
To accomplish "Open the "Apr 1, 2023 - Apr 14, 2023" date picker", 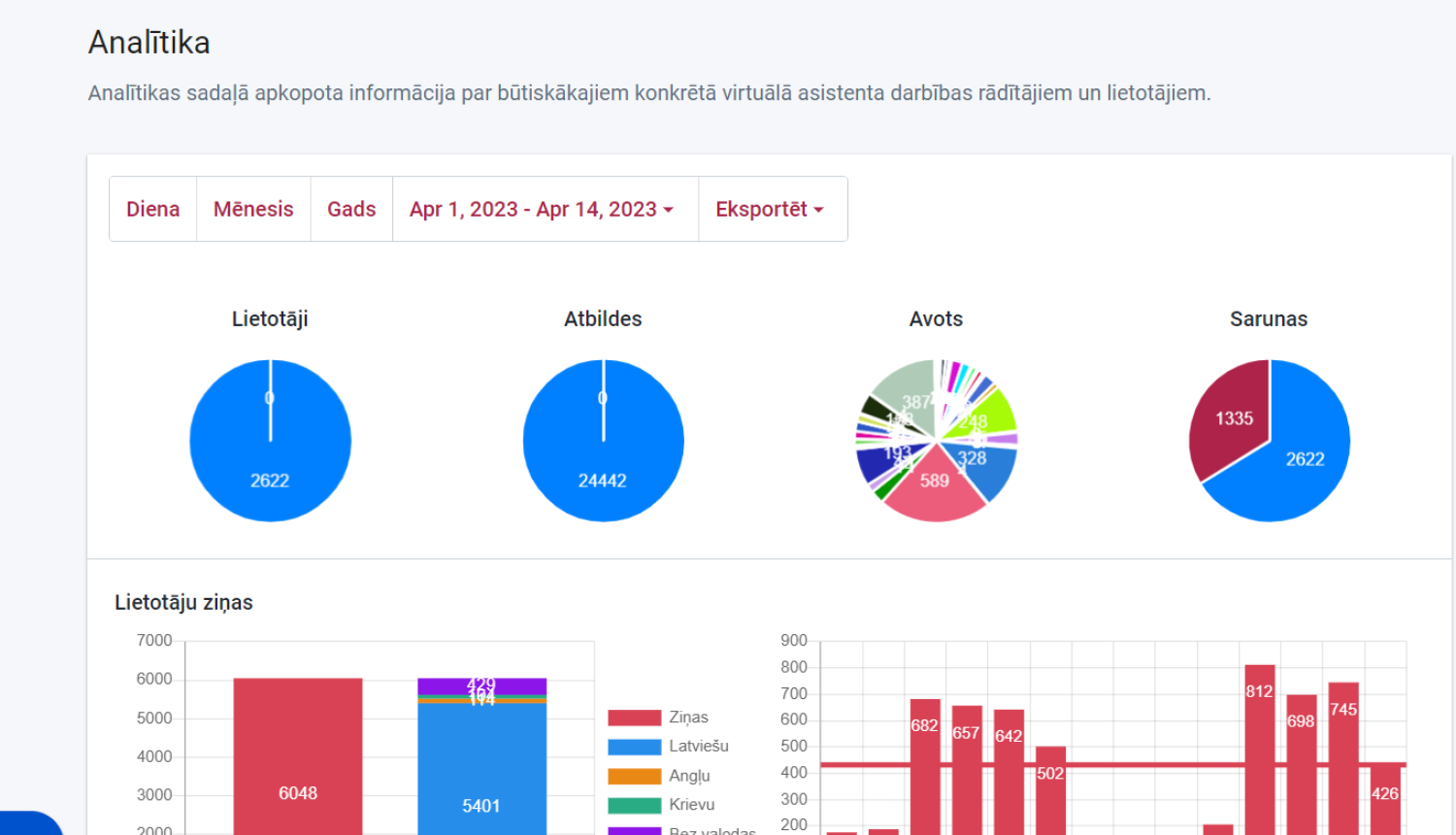I will tap(539, 209).
